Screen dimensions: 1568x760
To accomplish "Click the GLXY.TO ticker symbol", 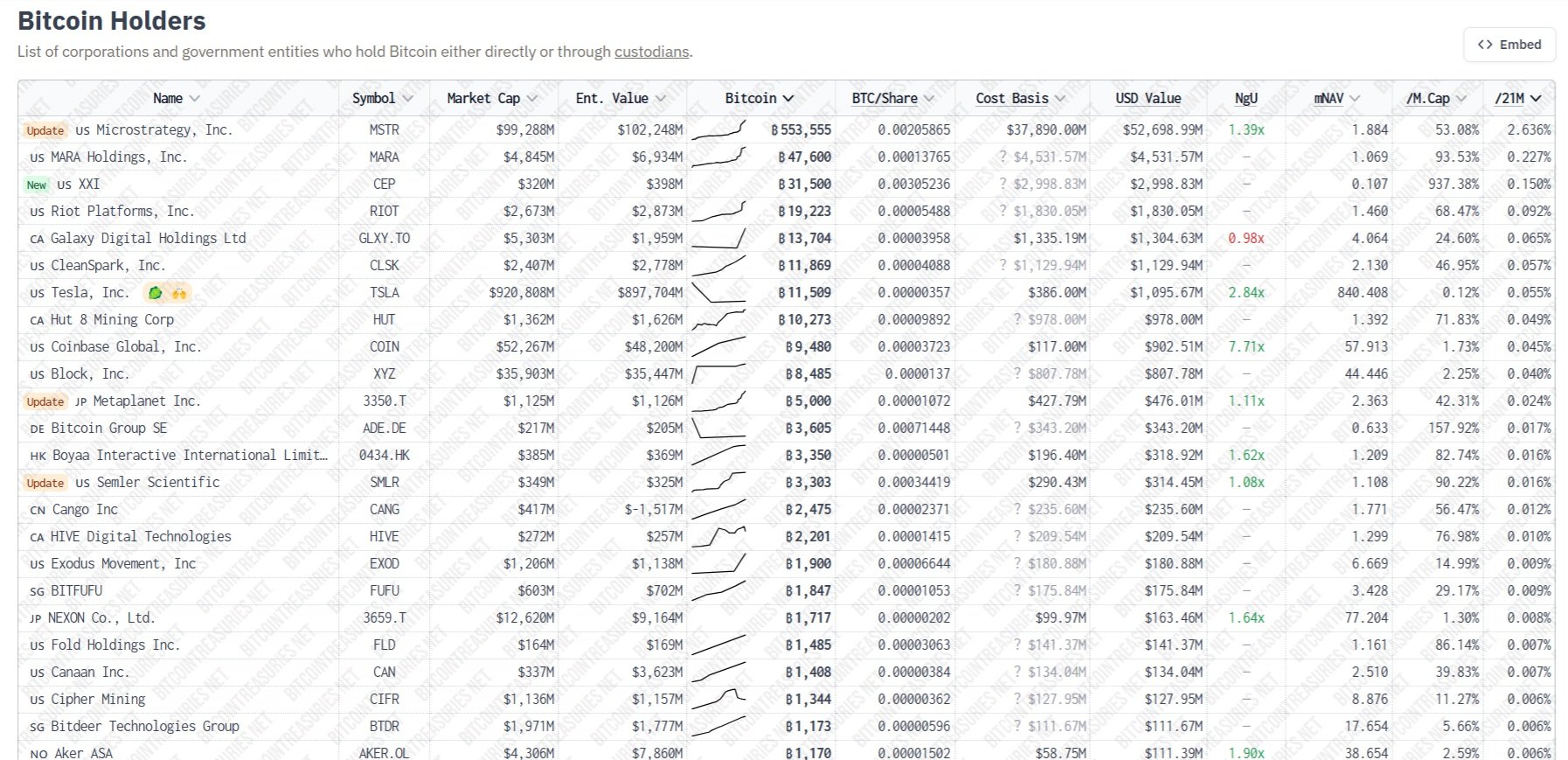I will [384, 238].
